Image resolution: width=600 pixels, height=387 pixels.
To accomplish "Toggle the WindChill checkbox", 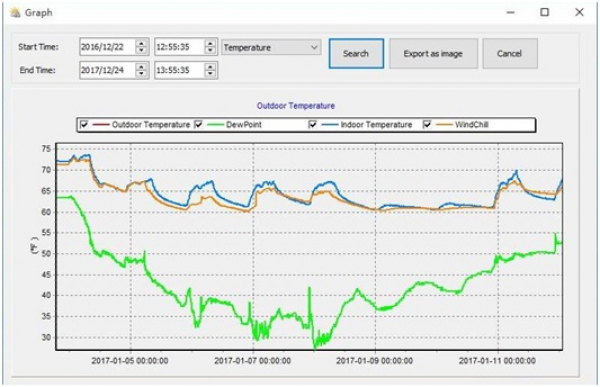I will tap(427, 124).
